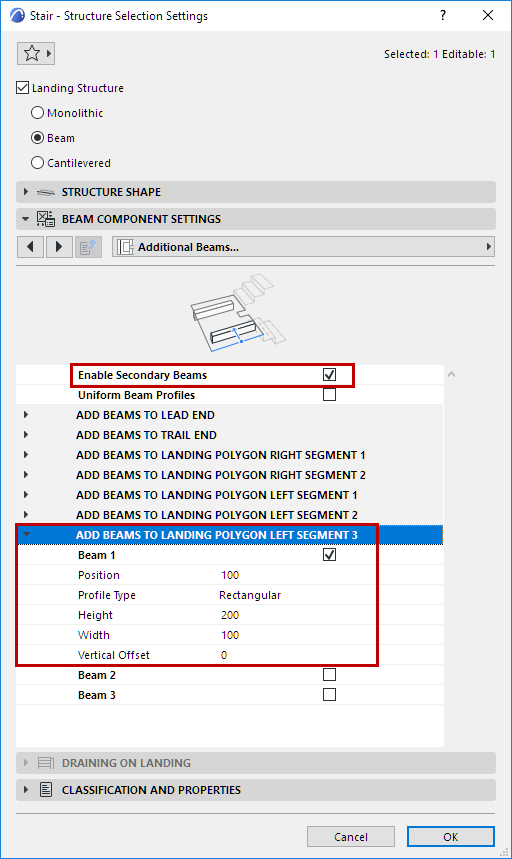Expand Classification and Properties panel

(25, 790)
